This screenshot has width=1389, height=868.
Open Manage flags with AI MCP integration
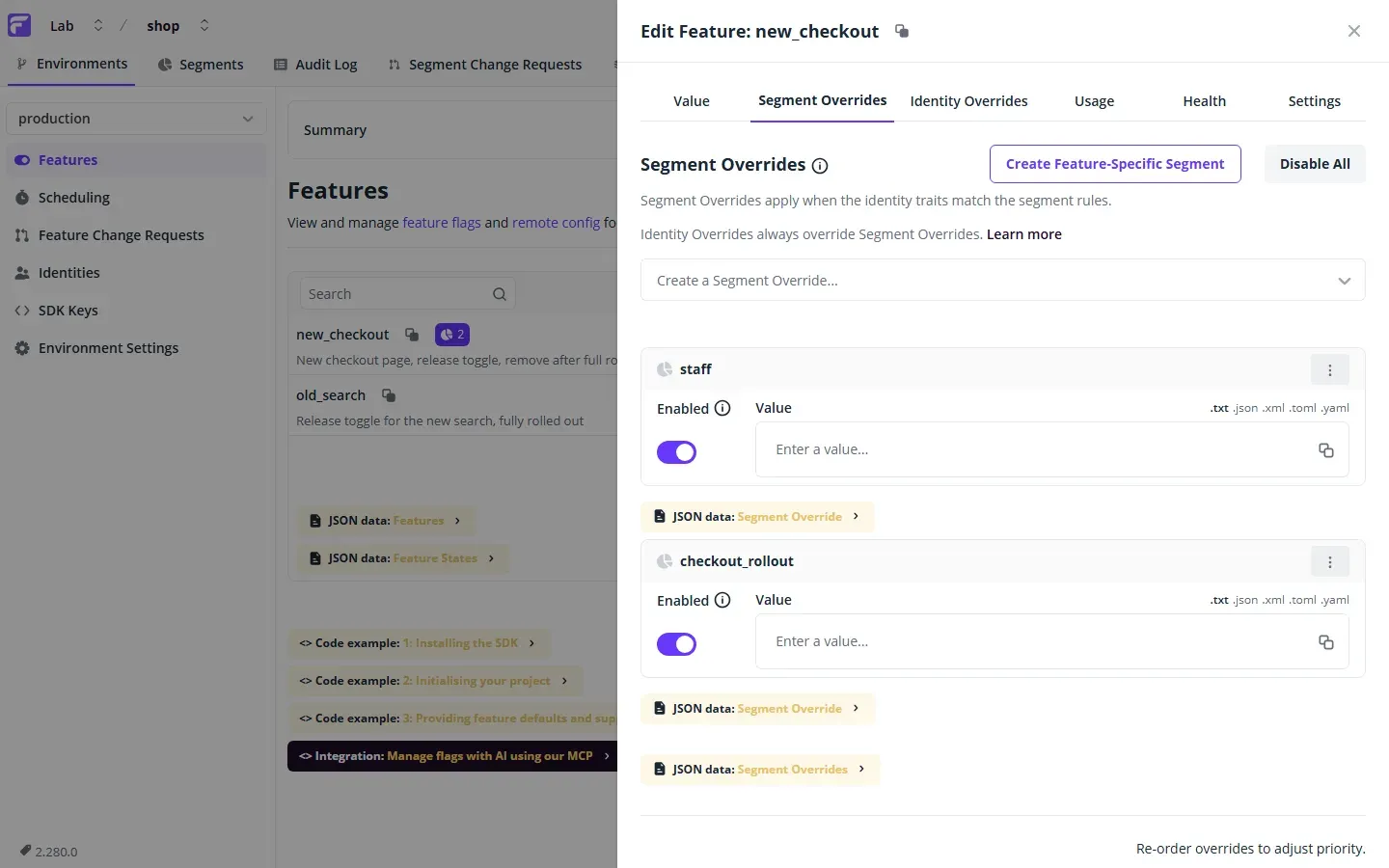452,756
